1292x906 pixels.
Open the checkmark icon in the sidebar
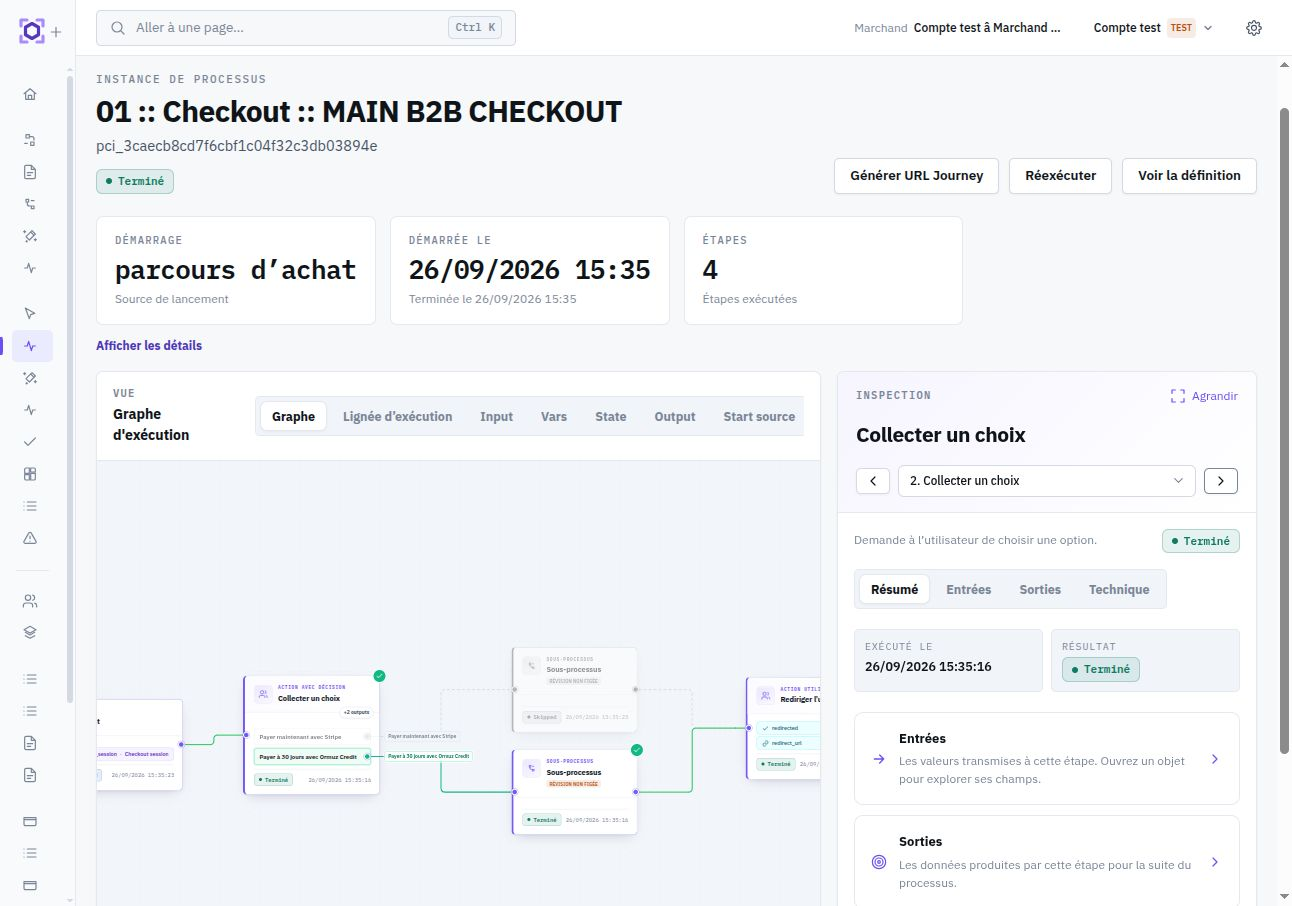30,441
